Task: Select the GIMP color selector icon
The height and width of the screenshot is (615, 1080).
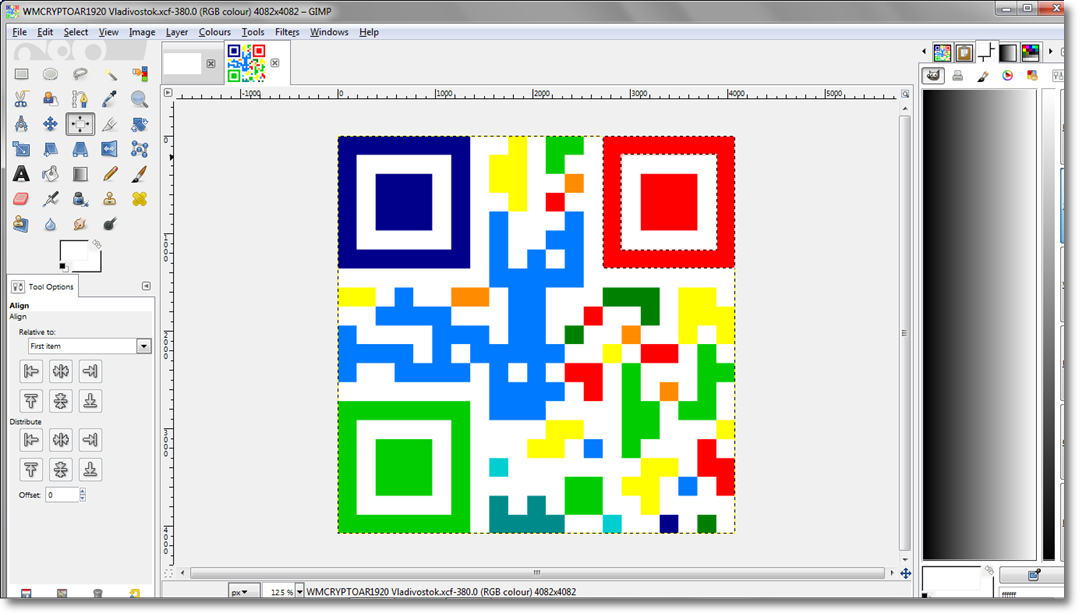Action: tap(933, 76)
